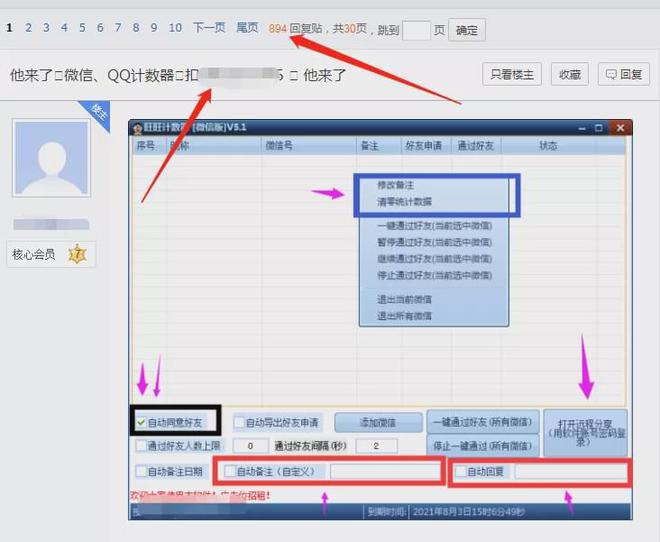660x542 pixels.
Task: Choose 清零统计数据 in the context menu
Action: click(x=404, y=202)
